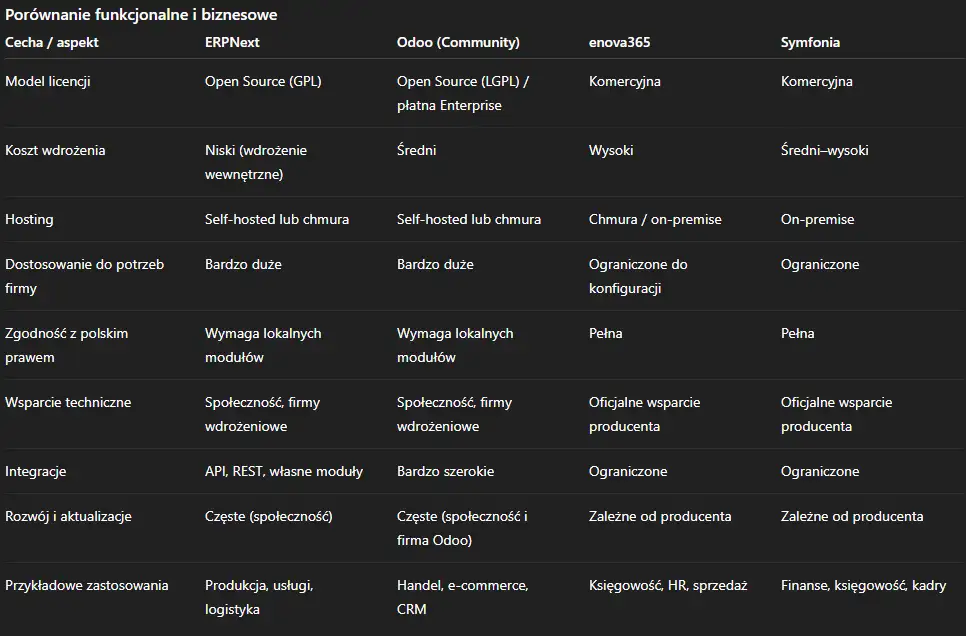Select the Odoo (Community) column header
The height and width of the screenshot is (636, 966).
[x=458, y=43]
